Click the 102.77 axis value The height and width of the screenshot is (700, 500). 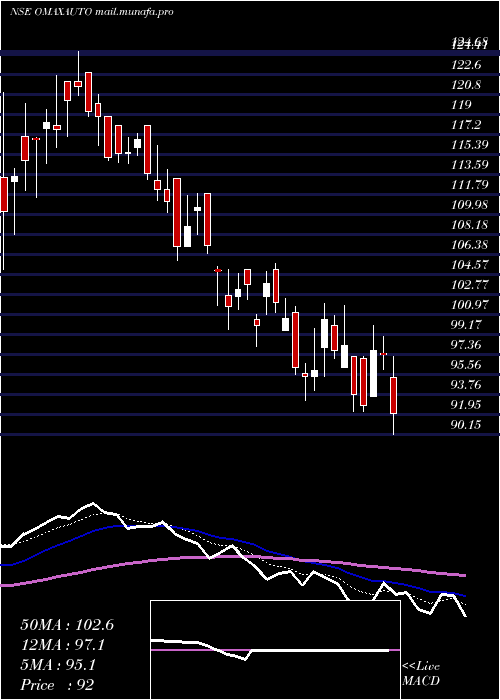tap(469, 284)
